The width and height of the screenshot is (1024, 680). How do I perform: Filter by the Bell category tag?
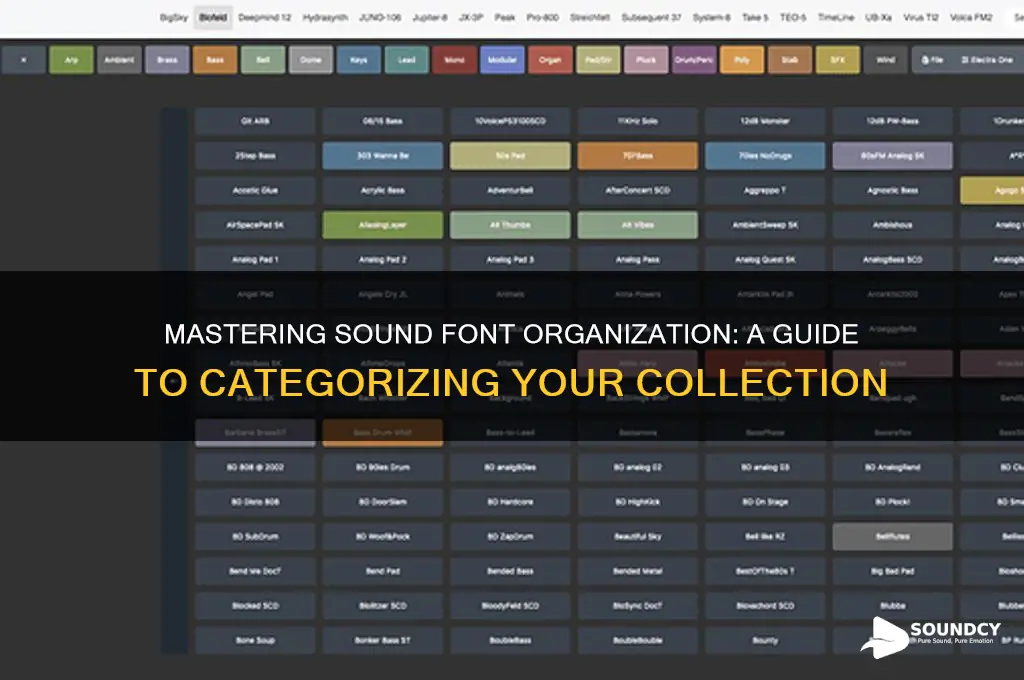coord(263,60)
